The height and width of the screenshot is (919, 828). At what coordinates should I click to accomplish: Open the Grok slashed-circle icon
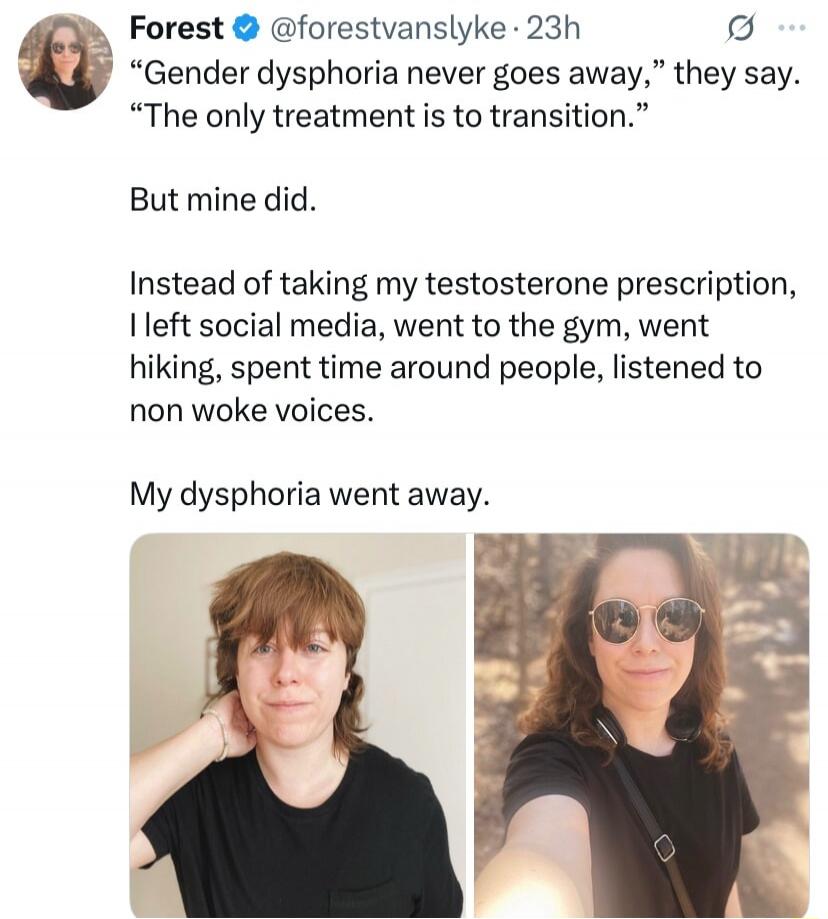pos(740,28)
